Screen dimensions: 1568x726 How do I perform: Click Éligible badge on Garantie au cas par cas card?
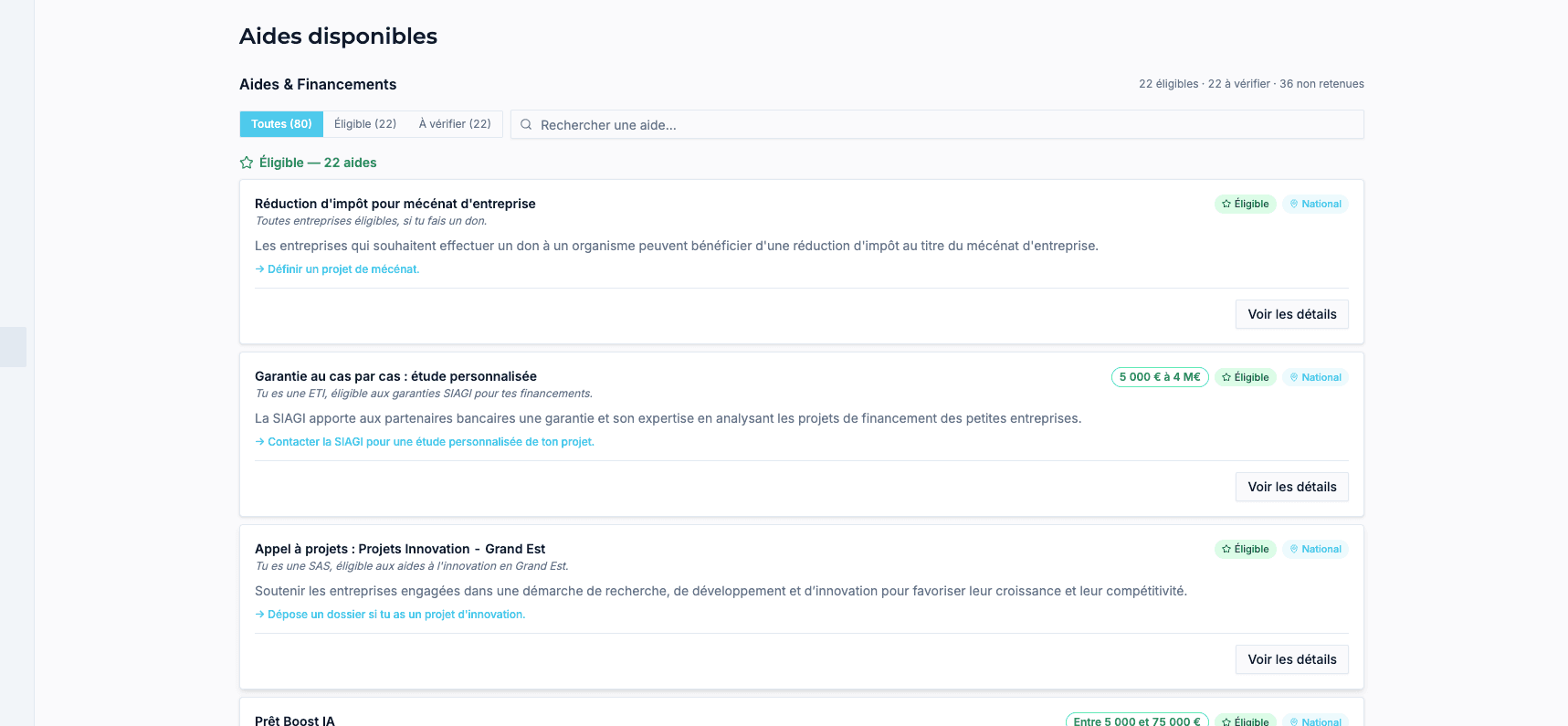coord(1246,377)
